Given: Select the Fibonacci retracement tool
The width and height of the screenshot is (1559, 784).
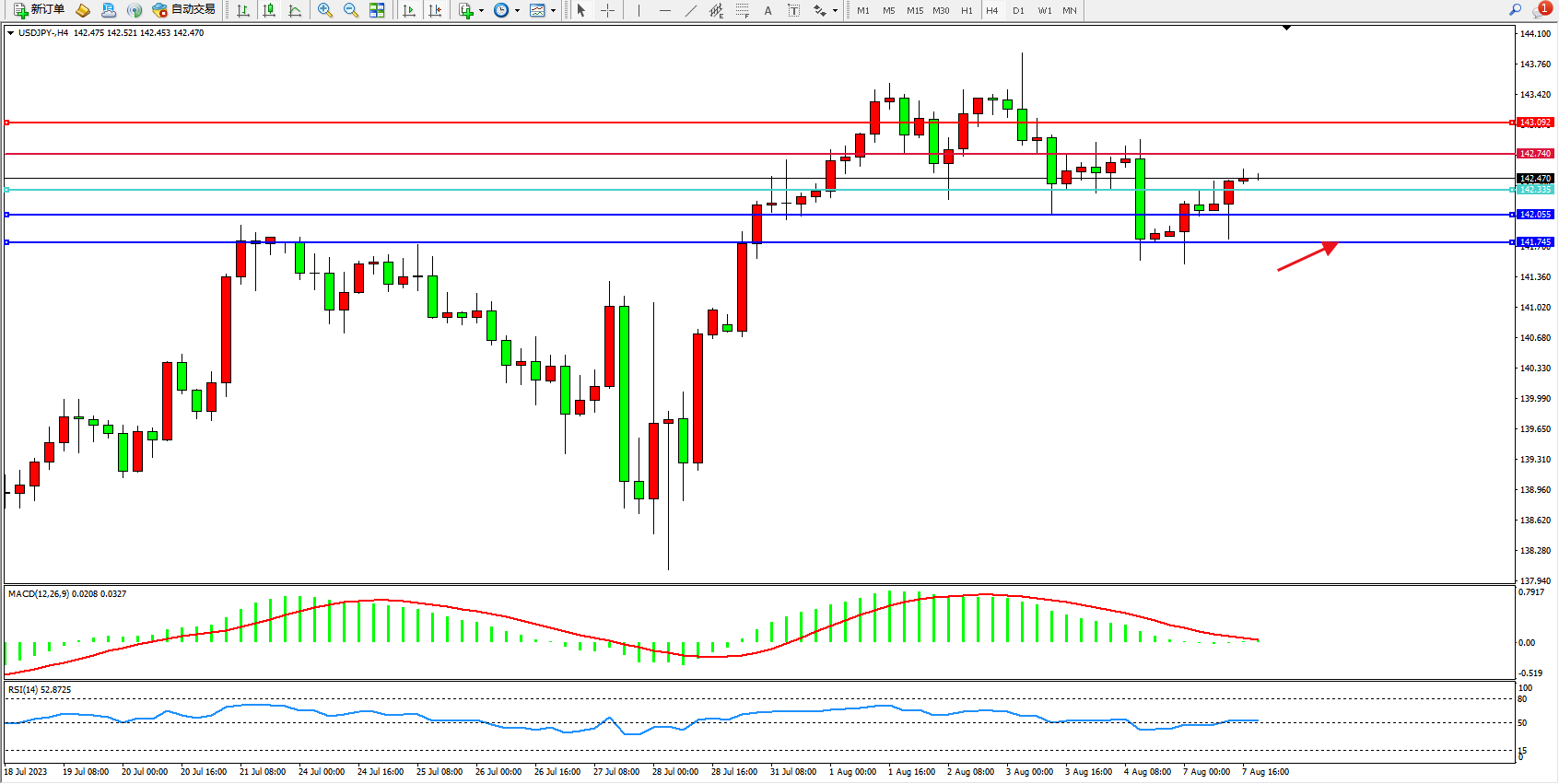Looking at the screenshot, I should click(742, 10).
